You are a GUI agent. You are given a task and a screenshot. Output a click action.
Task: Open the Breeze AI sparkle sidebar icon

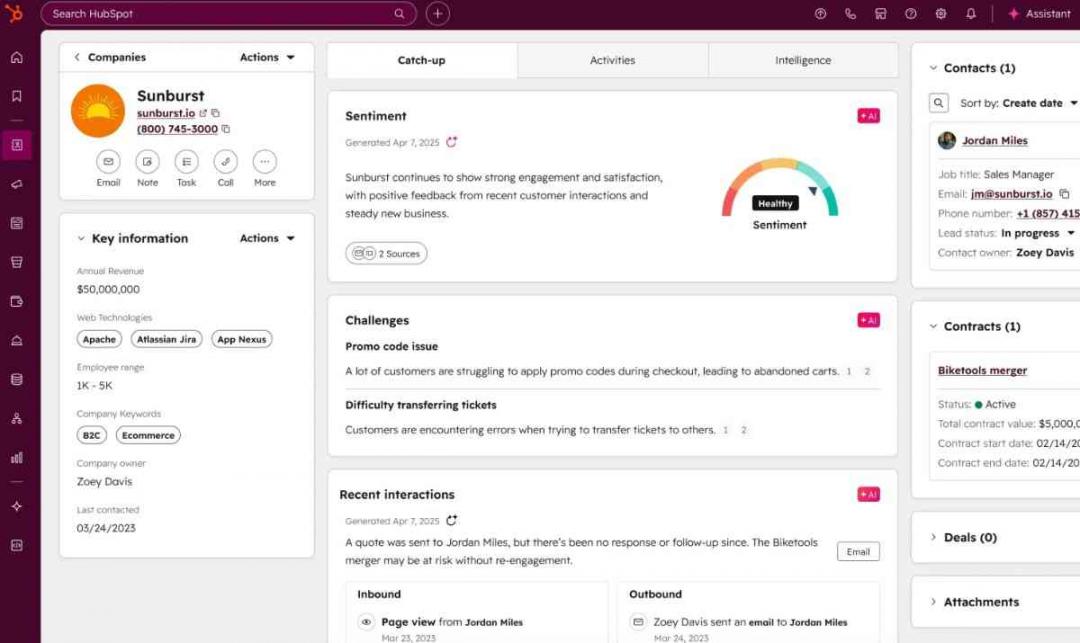(x=17, y=506)
